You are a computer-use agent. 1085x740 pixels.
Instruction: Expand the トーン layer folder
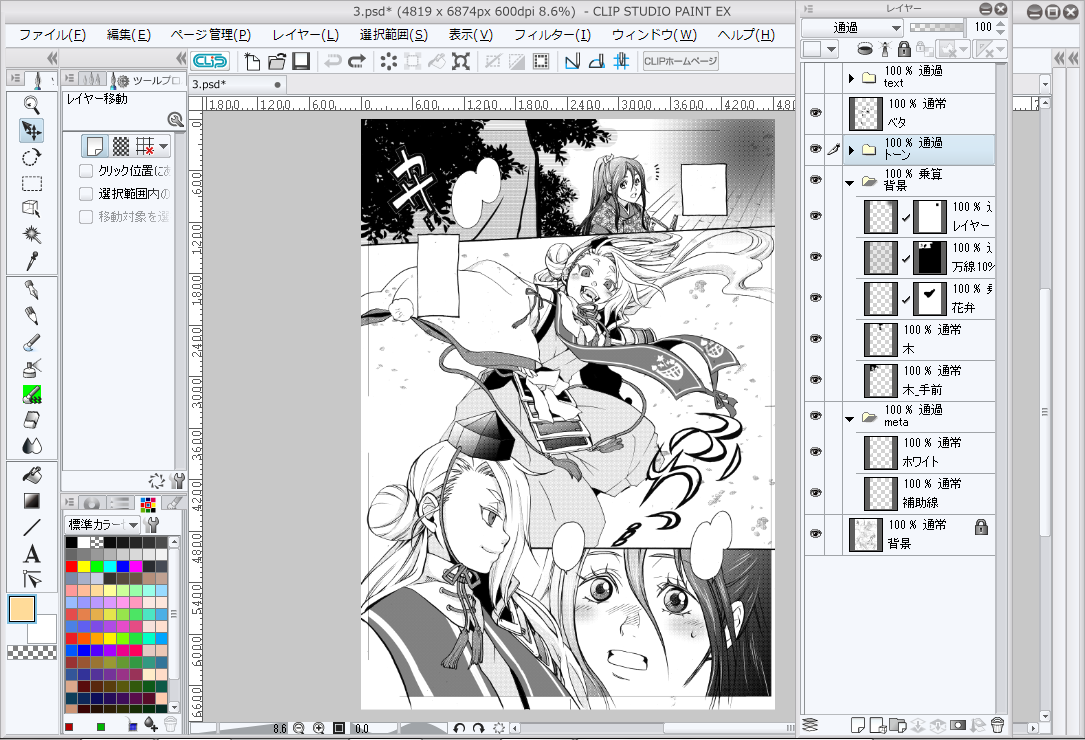click(851, 150)
